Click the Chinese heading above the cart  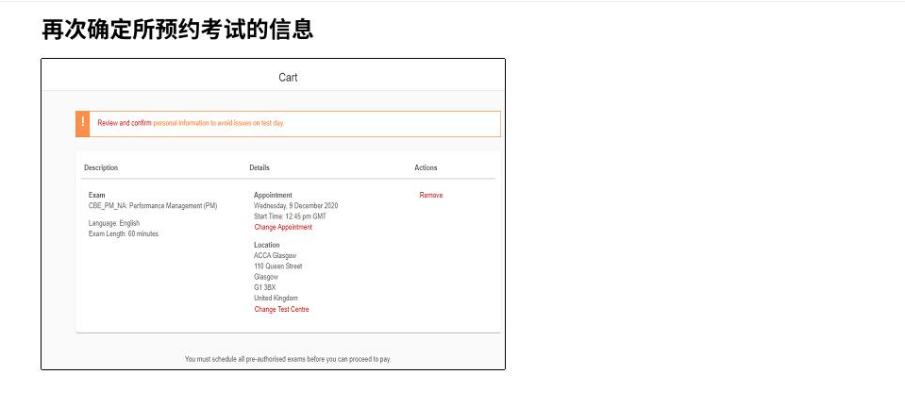[x=177, y=30]
